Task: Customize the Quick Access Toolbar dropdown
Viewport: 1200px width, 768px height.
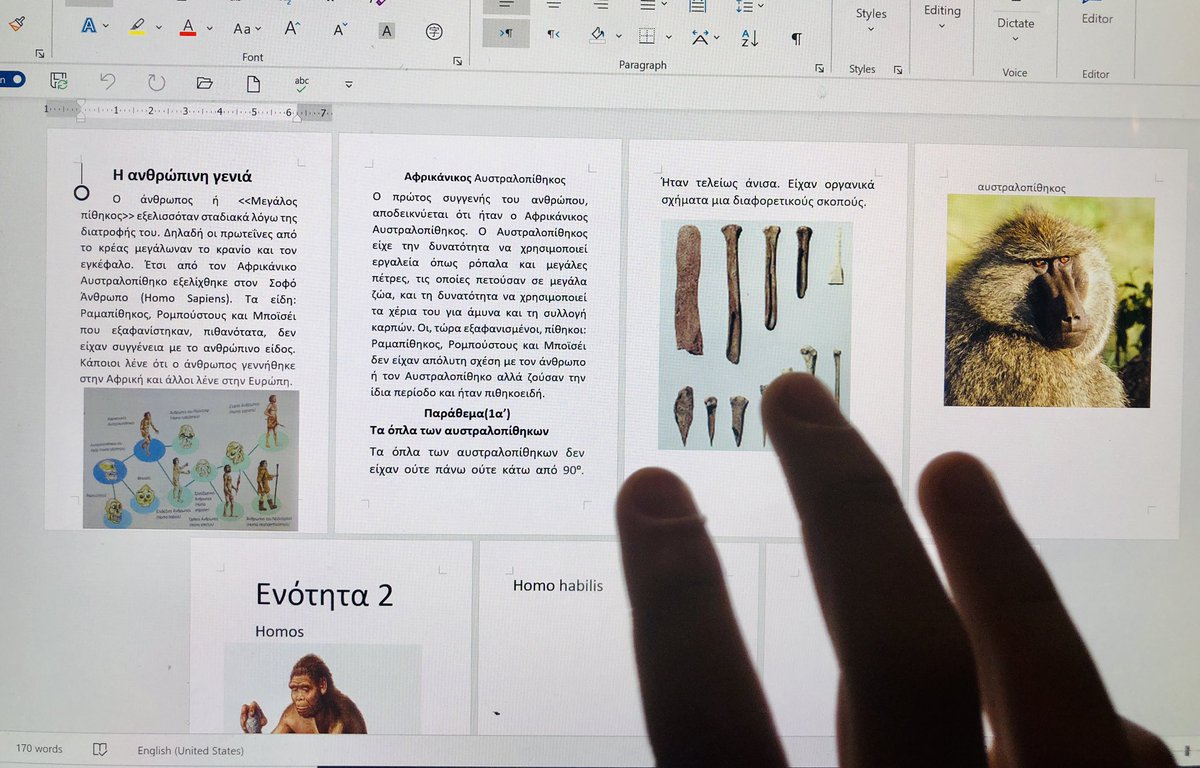Action: [349, 85]
